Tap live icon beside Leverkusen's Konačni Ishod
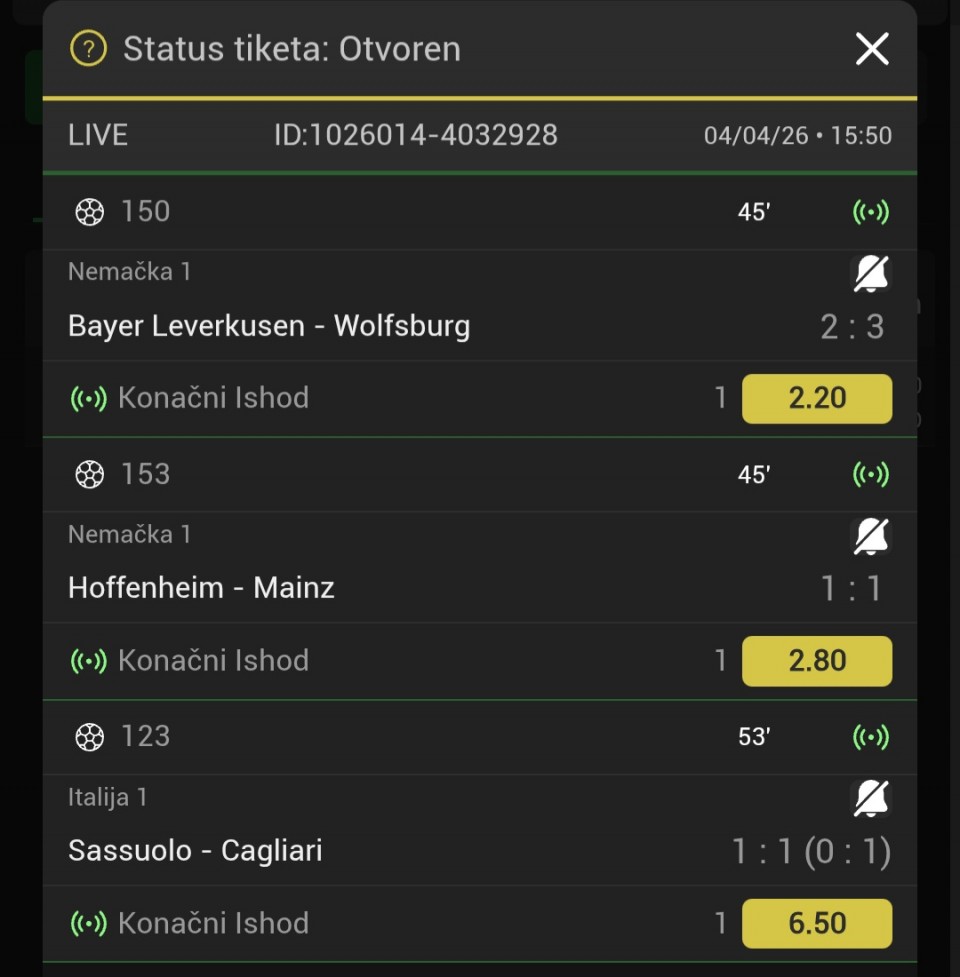The image size is (960, 977). point(88,398)
